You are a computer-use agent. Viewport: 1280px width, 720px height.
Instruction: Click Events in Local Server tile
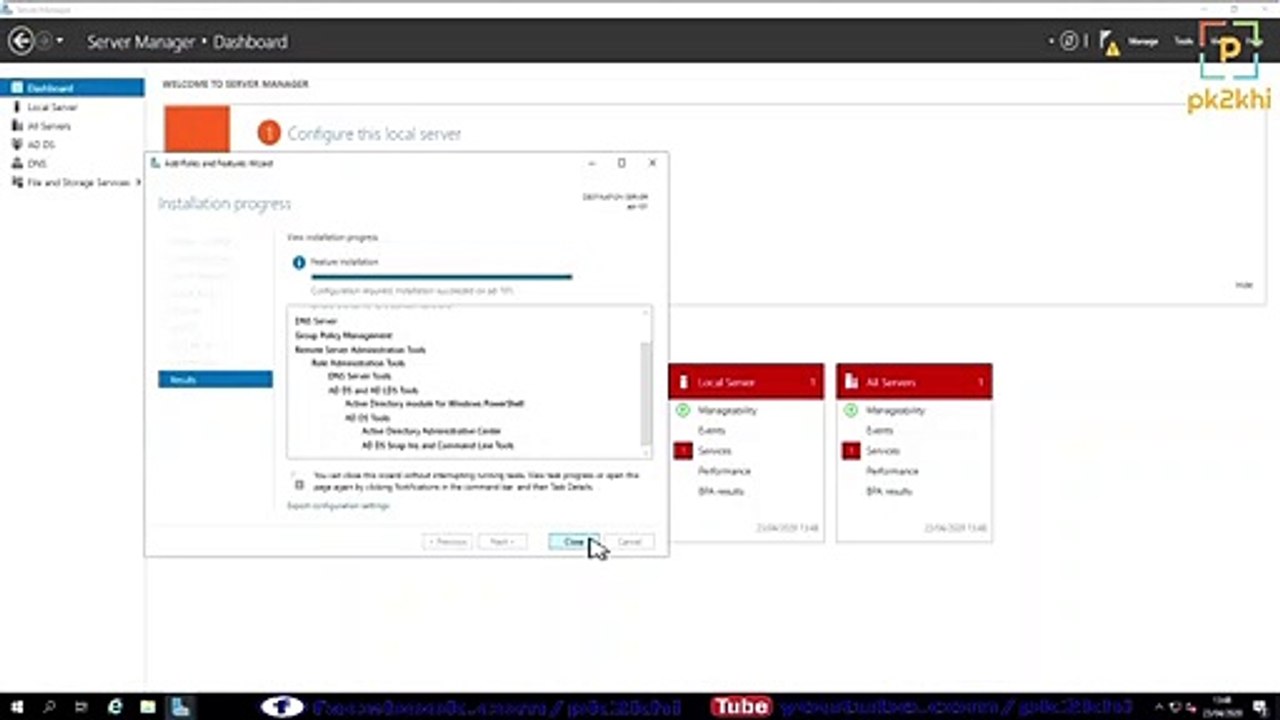(711, 431)
